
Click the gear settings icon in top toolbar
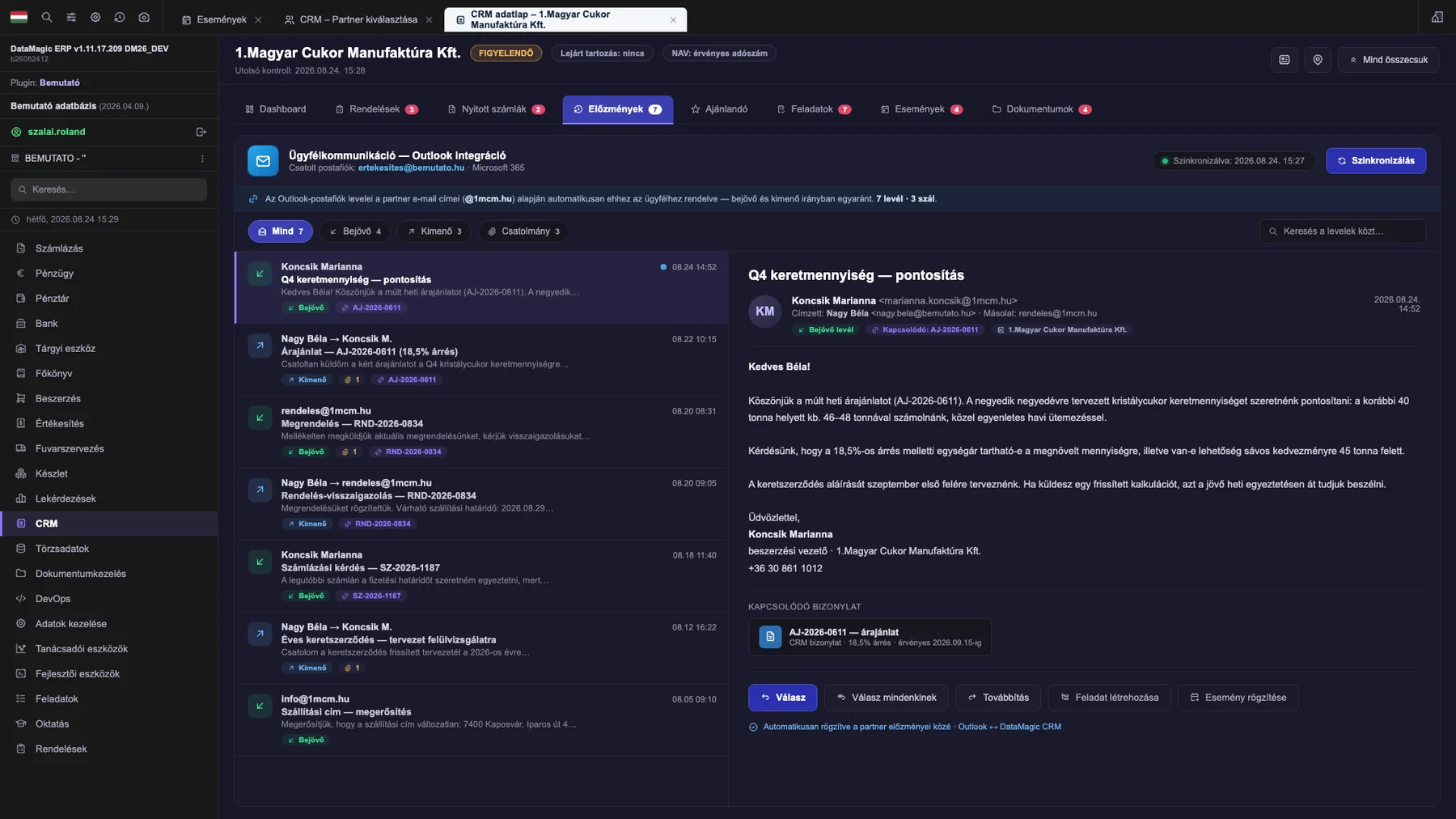95,17
